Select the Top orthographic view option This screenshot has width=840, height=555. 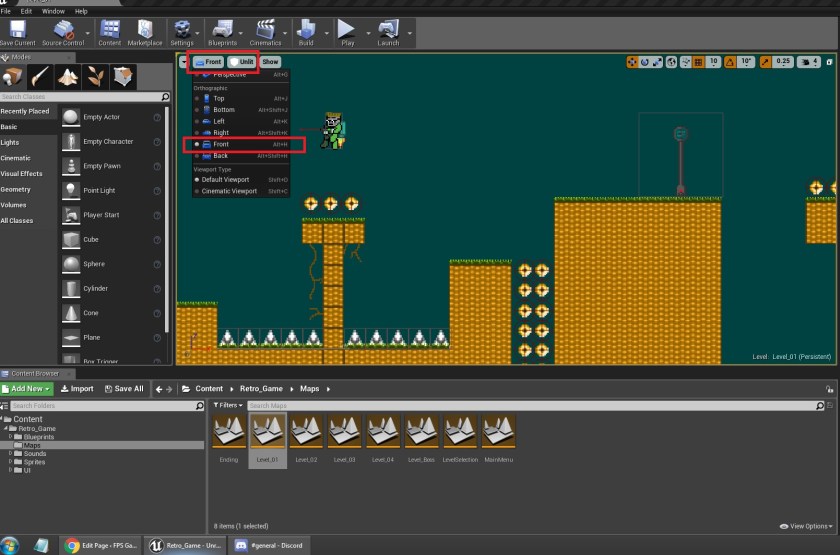pos(219,98)
